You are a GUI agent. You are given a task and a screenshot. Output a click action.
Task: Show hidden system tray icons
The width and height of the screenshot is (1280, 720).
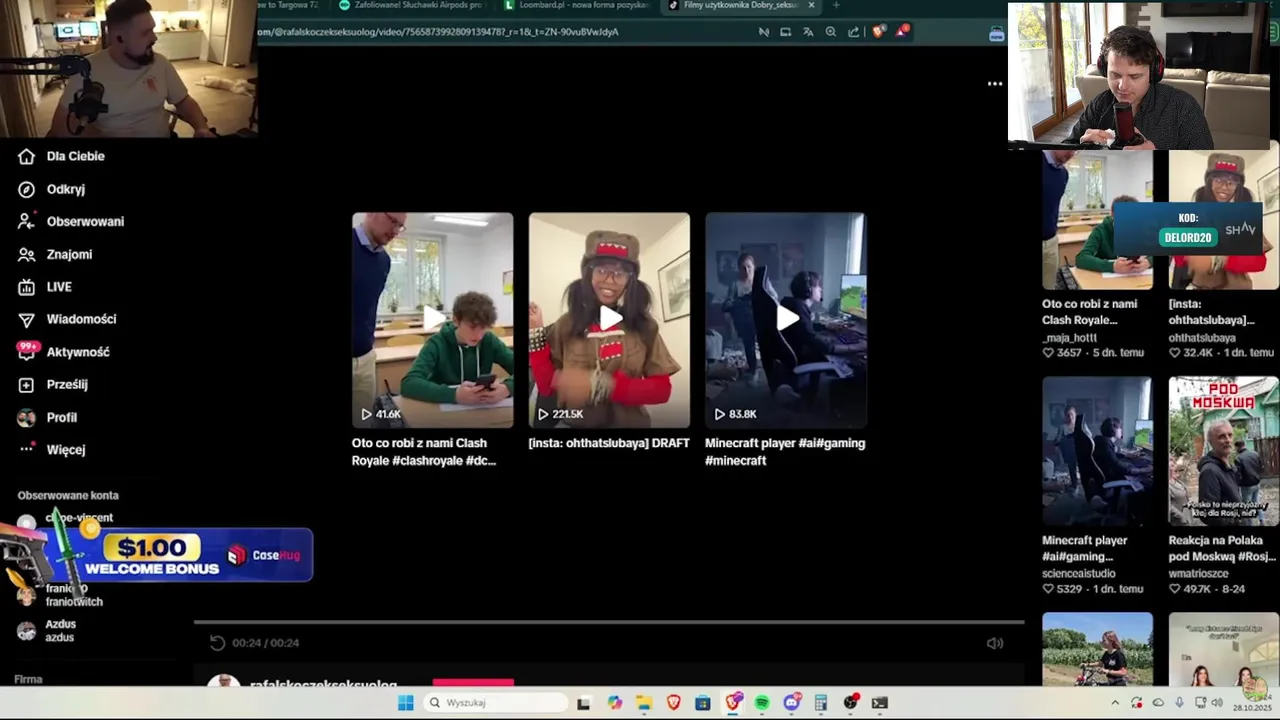(1115, 703)
